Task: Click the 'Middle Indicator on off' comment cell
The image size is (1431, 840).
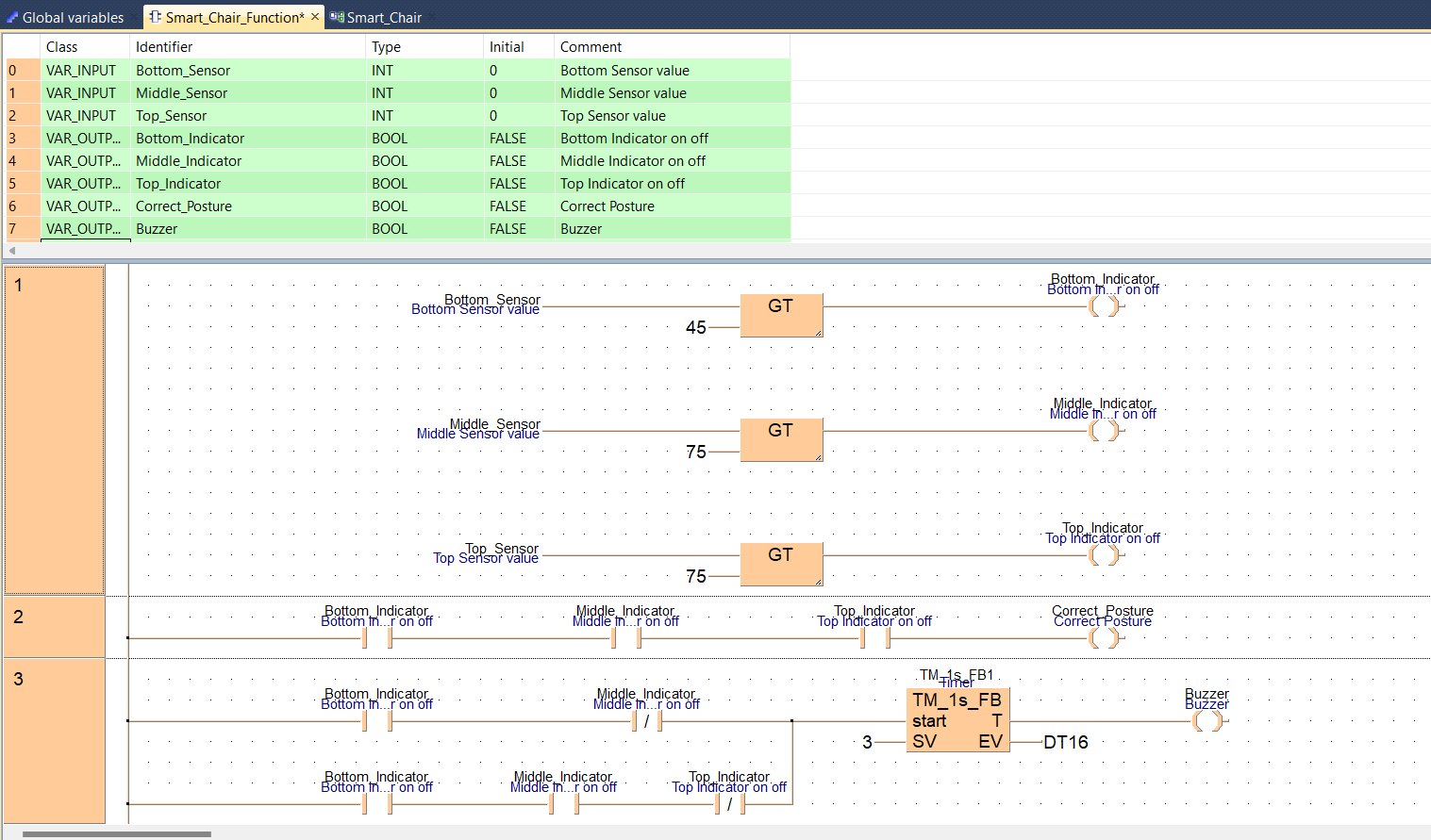Action: [x=672, y=160]
